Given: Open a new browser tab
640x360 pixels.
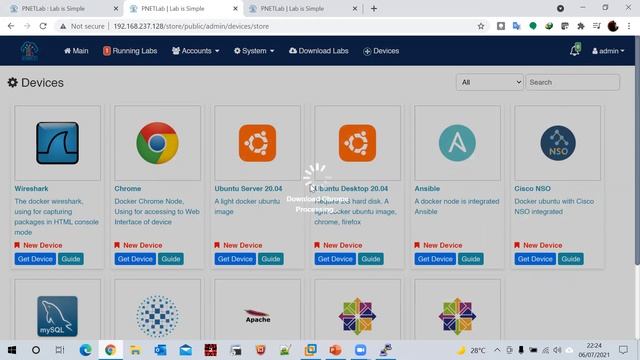Looking at the screenshot, I should tap(374, 9).
